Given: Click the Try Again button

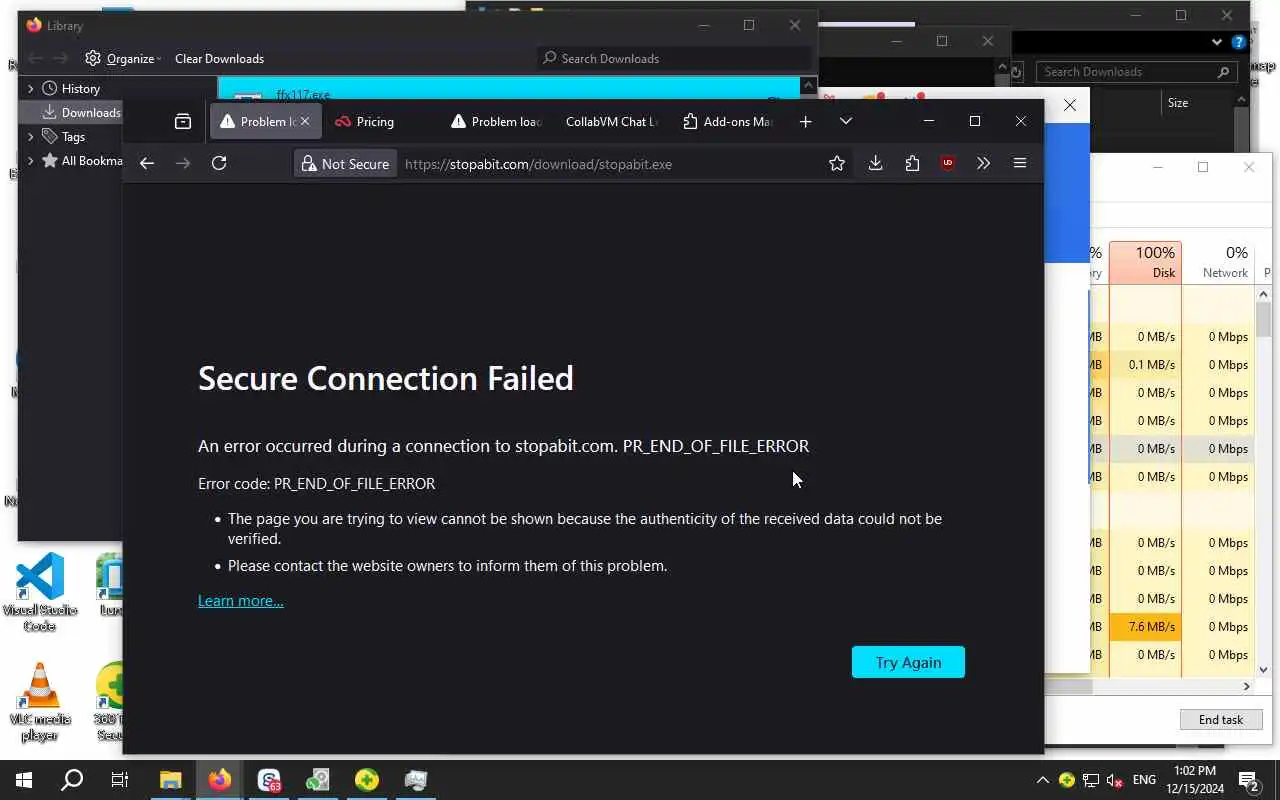Looking at the screenshot, I should 908,662.
